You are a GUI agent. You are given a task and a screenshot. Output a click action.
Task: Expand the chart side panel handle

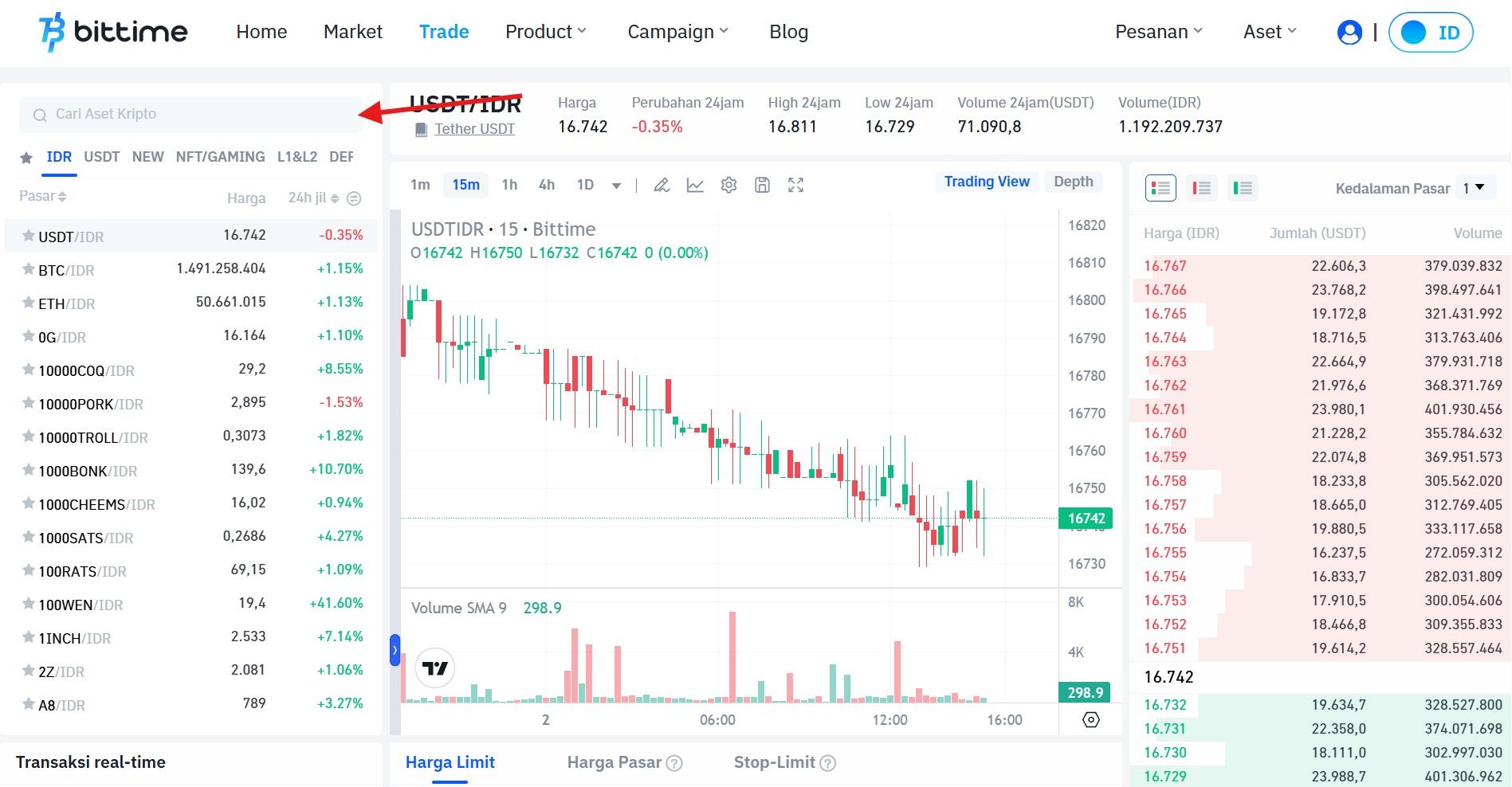tap(395, 650)
